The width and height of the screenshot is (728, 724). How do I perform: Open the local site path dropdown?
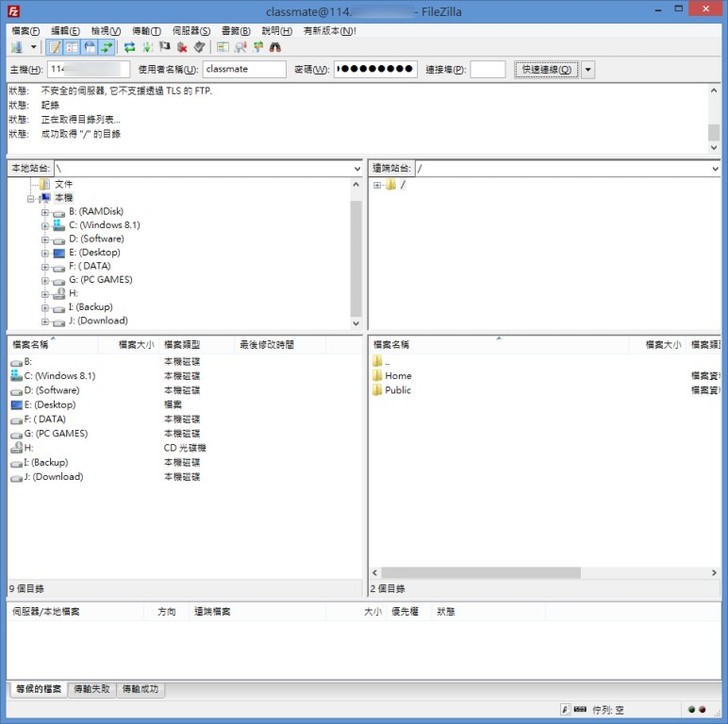pyautogui.click(x=357, y=169)
